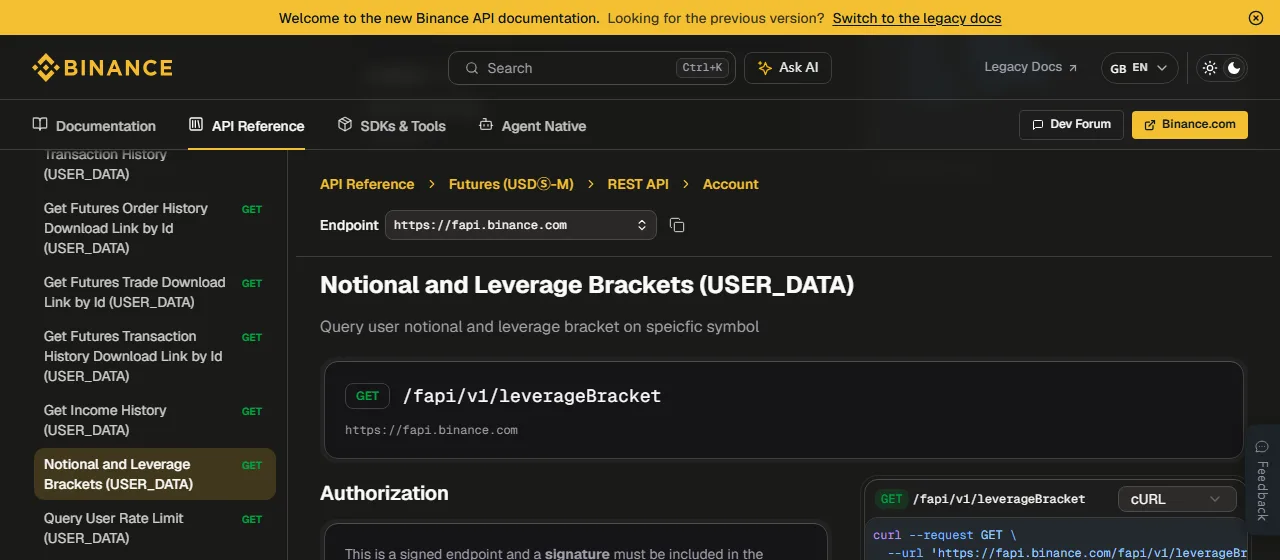Click the Notional and Leverage Brackets page title
The width and height of the screenshot is (1280, 560).
coord(587,285)
